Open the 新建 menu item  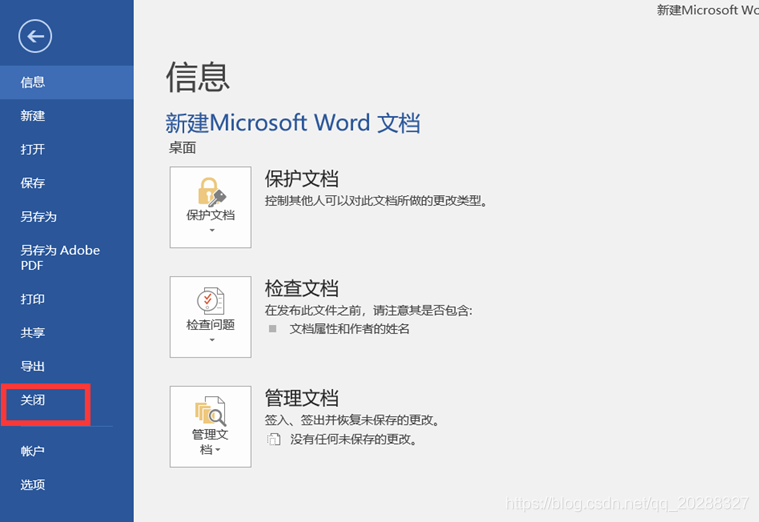67,116
